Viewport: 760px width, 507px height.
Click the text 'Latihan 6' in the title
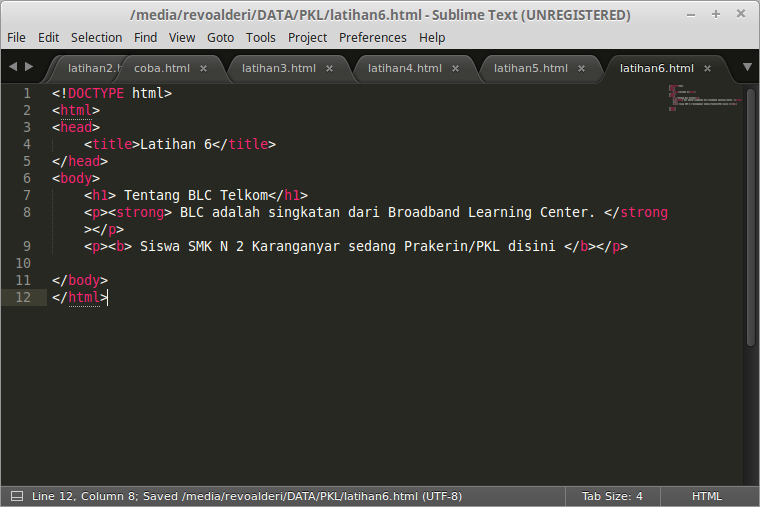[176, 144]
